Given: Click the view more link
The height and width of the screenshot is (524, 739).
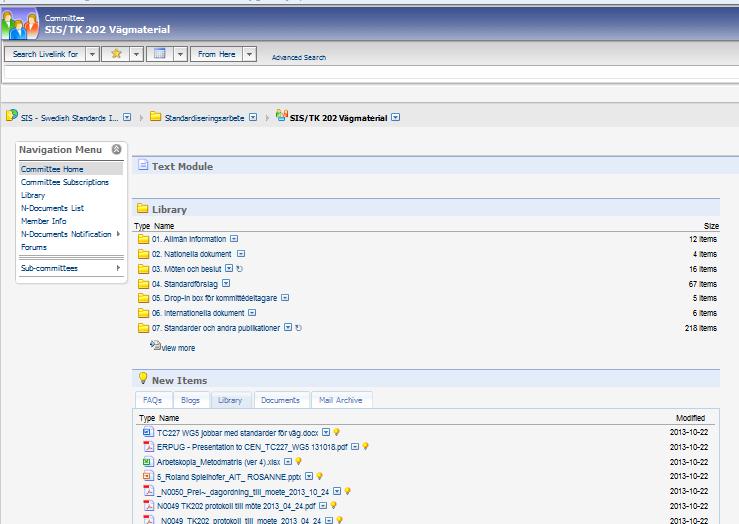Looking at the screenshot, I should click(x=178, y=348).
